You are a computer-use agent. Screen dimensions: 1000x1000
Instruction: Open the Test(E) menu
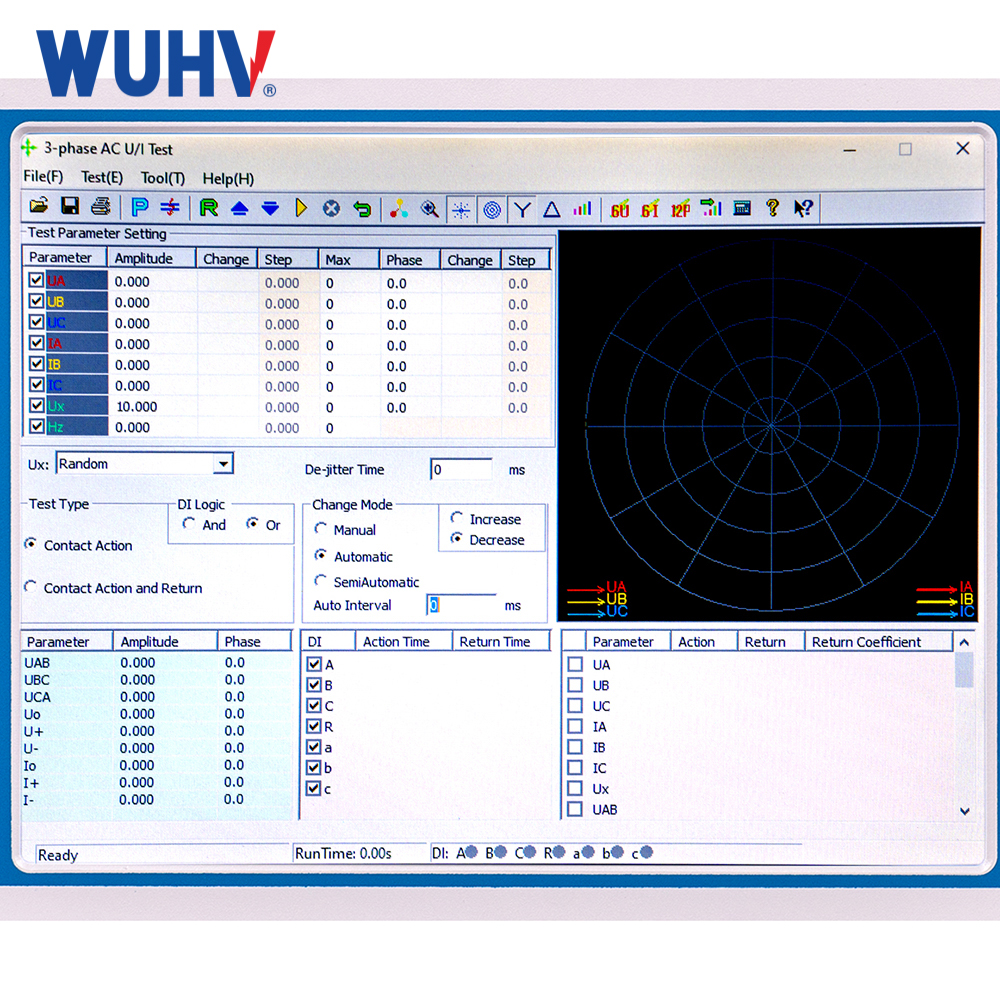(102, 178)
